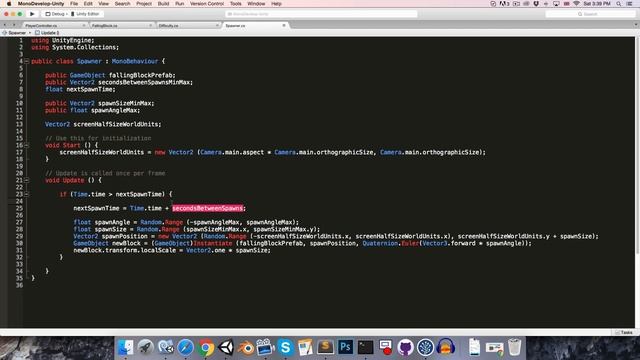Open Terminal from the dock
The width and height of the screenshot is (640, 360).
(365, 348)
